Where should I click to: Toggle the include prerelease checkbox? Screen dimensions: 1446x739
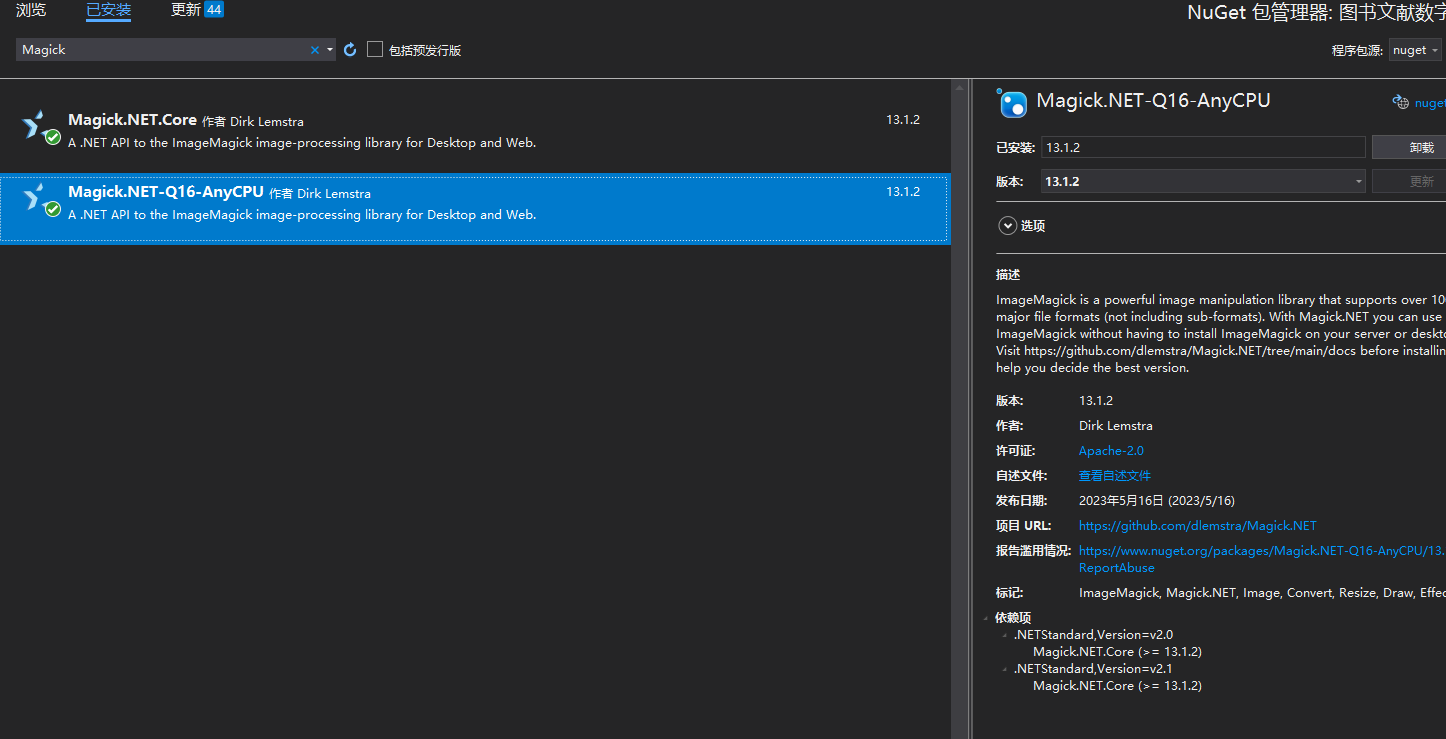coord(375,49)
